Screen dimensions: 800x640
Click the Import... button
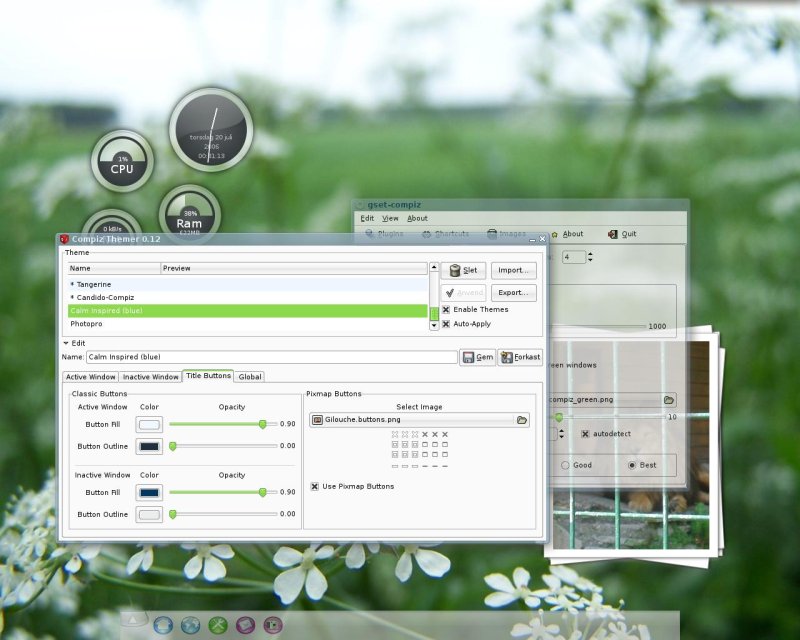(x=514, y=270)
